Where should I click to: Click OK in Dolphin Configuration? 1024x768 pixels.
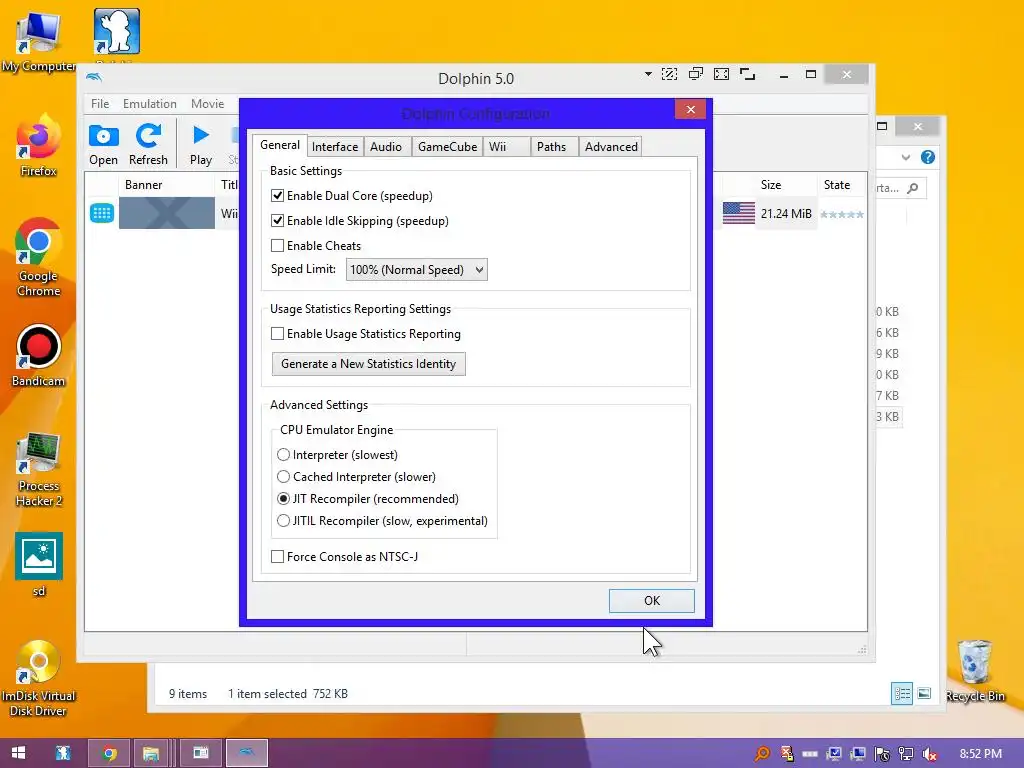652,601
